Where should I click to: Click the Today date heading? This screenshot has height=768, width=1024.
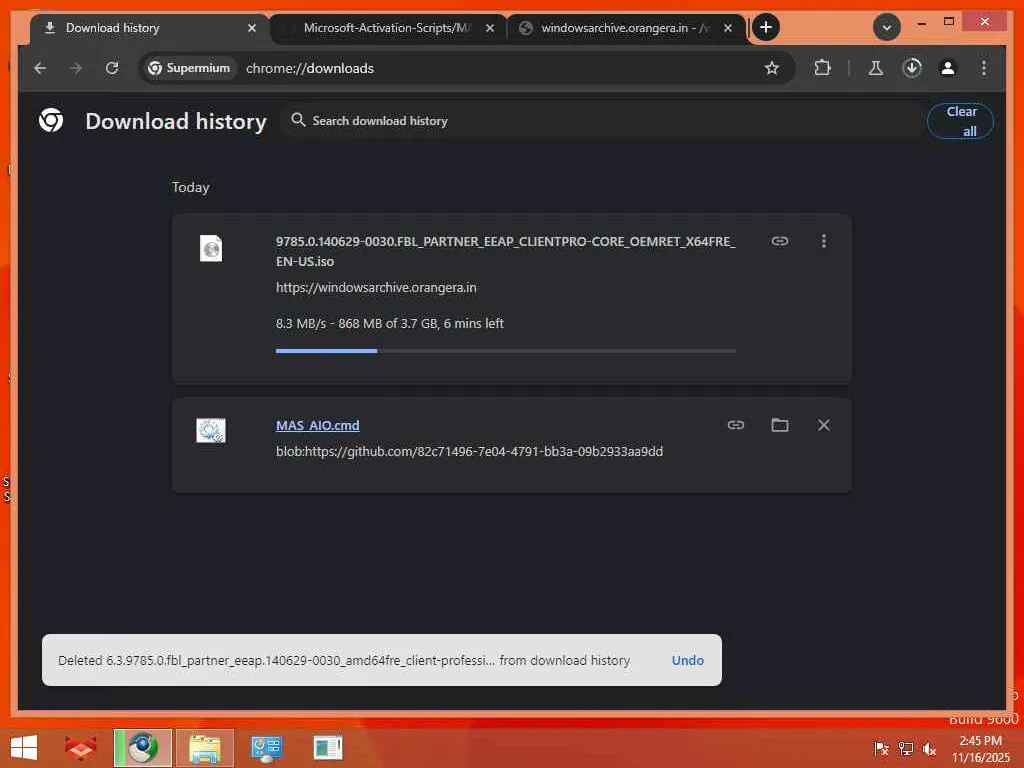point(191,187)
